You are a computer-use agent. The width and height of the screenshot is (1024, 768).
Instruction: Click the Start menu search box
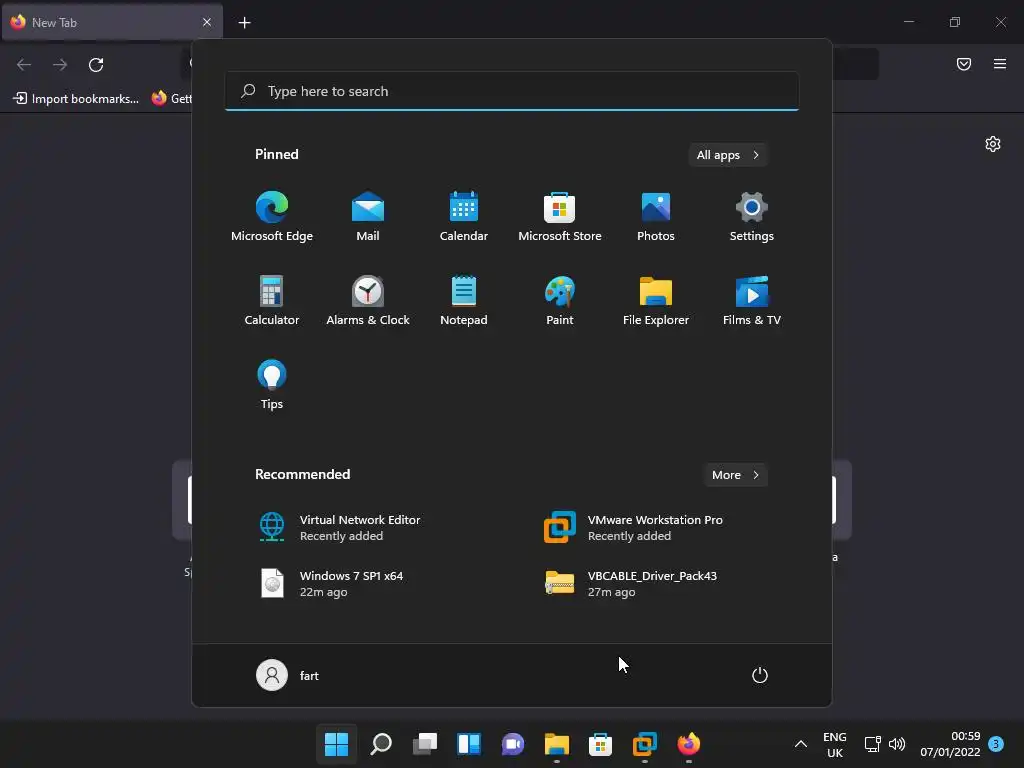(x=512, y=91)
